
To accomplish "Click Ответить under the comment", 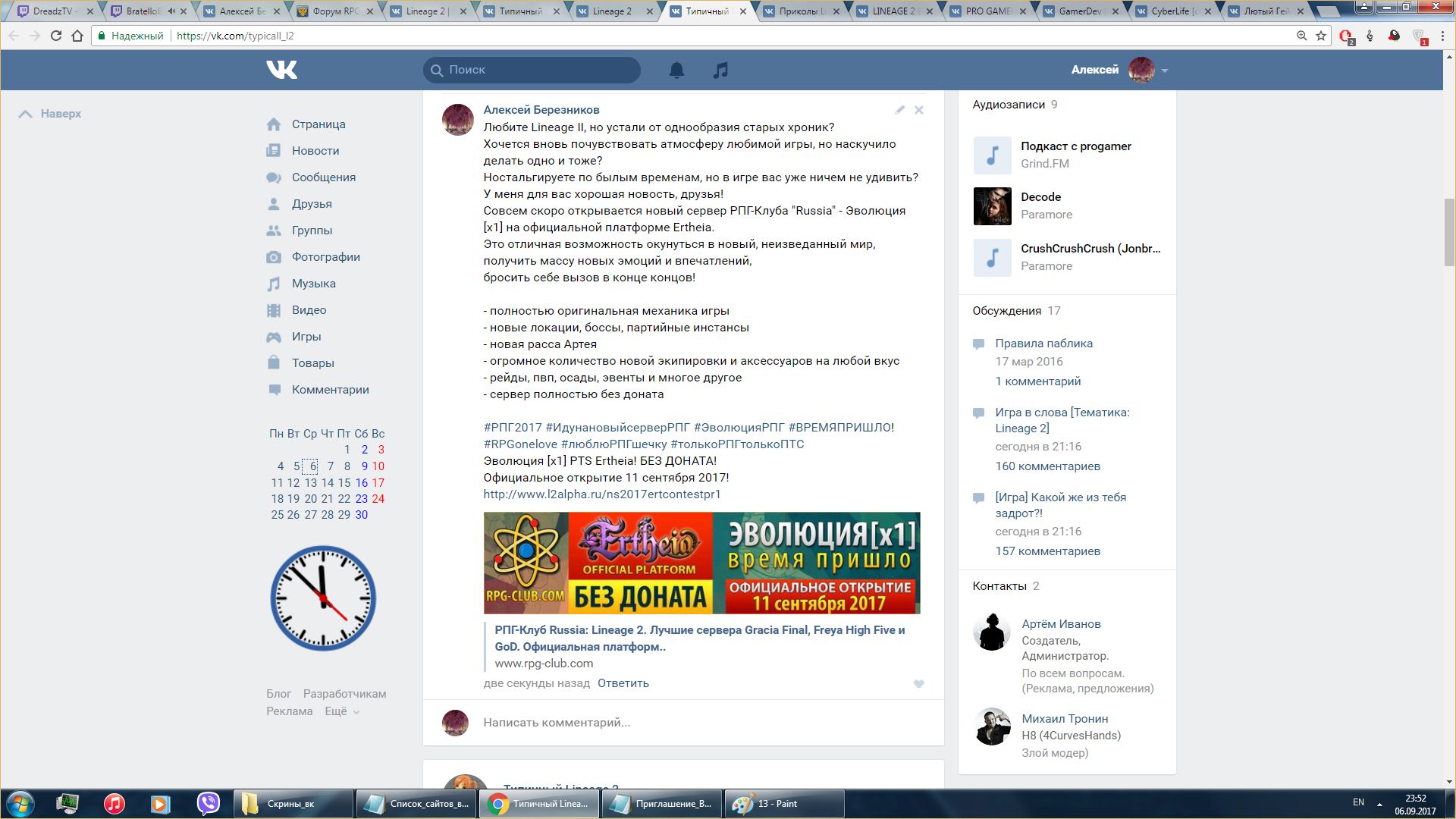I will (x=623, y=683).
